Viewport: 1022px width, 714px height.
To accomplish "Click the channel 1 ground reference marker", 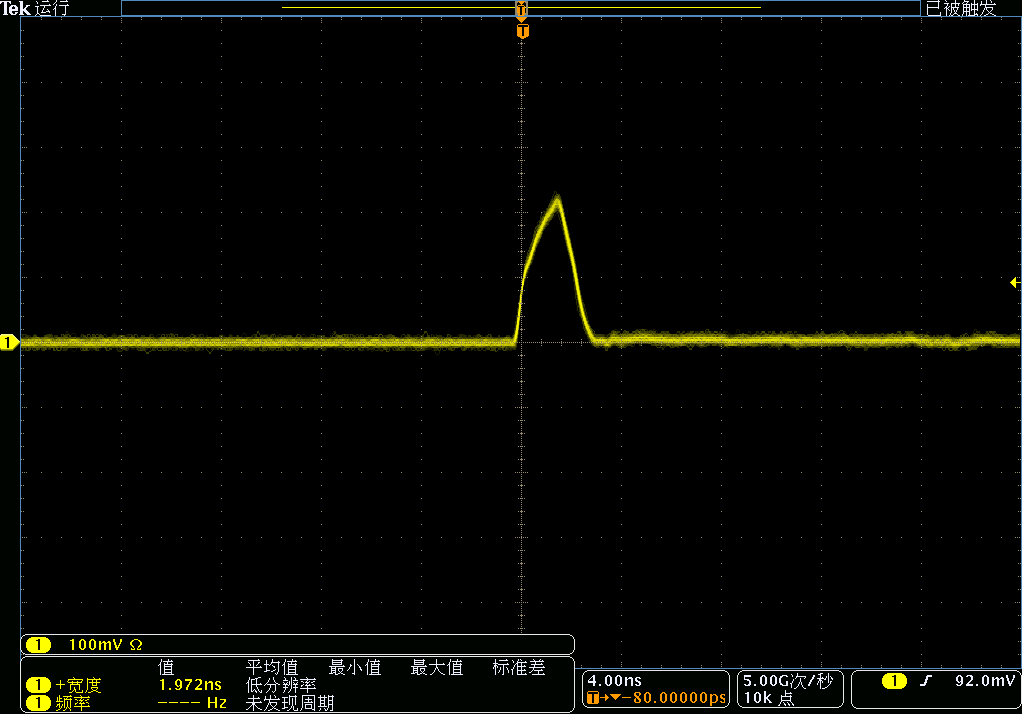I will click(x=9, y=343).
